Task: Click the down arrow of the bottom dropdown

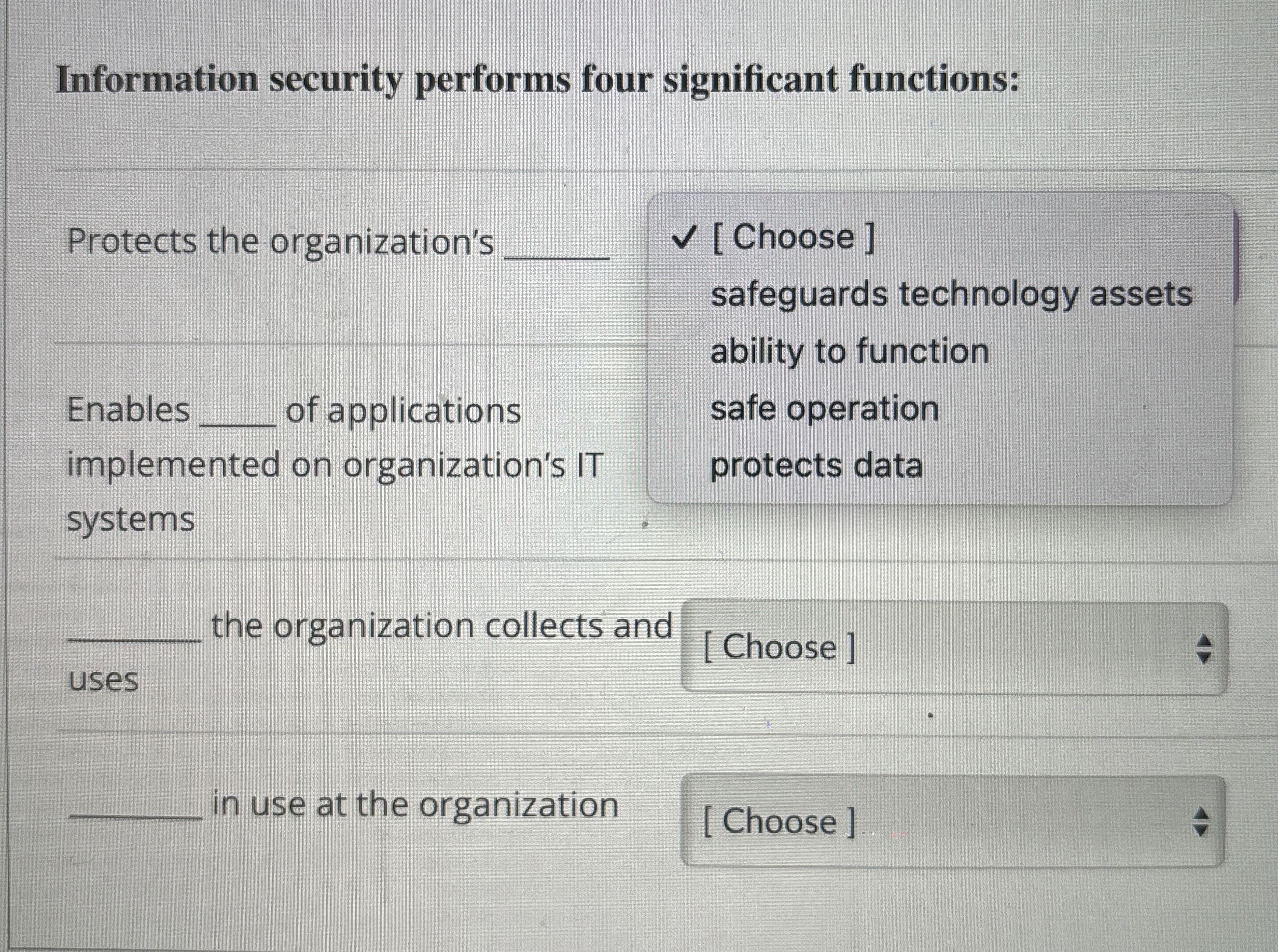Action: click(x=1201, y=830)
